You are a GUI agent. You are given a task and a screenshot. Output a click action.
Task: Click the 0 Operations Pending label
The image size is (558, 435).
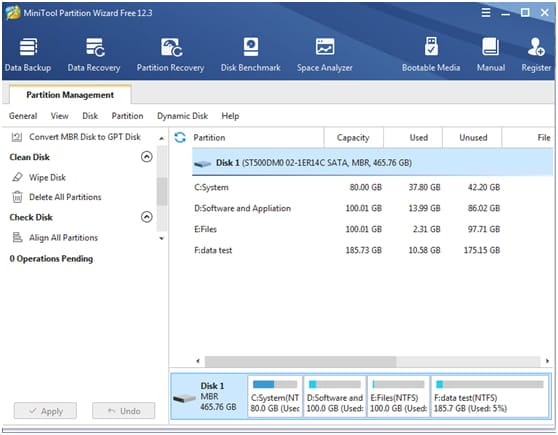point(51,259)
